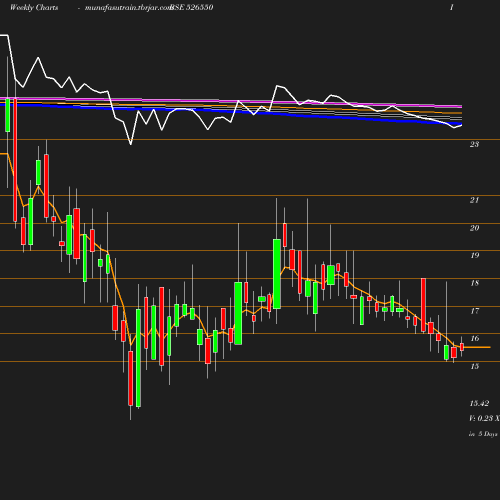The width and height of the screenshot is (500, 500).
Task: Select the 18 price axis label
Action: coord(474,283)
